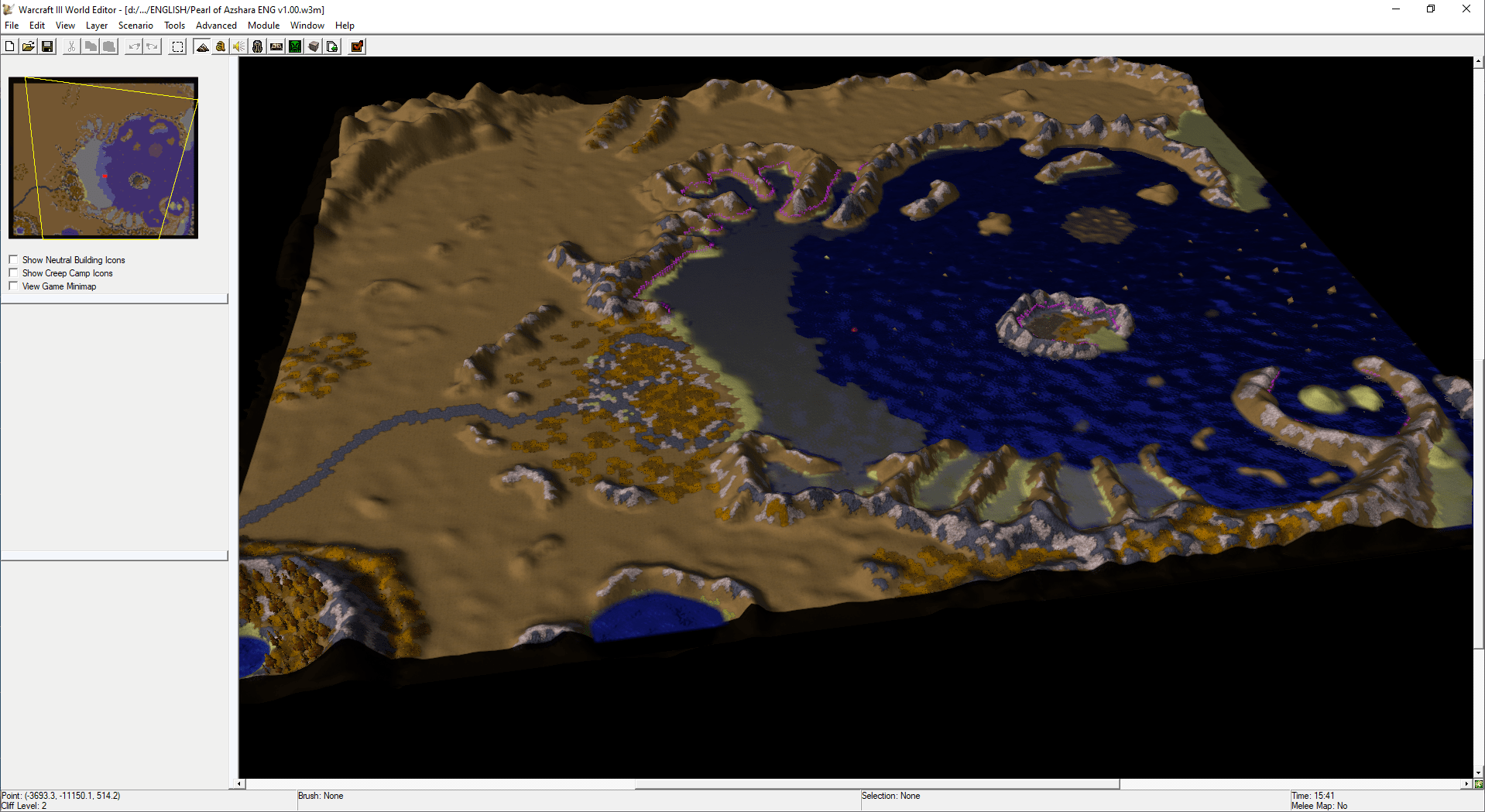Viewport: 1485px width, 812px height.
Task: Open the Advanced menu
Action: [x=216, y=25]
